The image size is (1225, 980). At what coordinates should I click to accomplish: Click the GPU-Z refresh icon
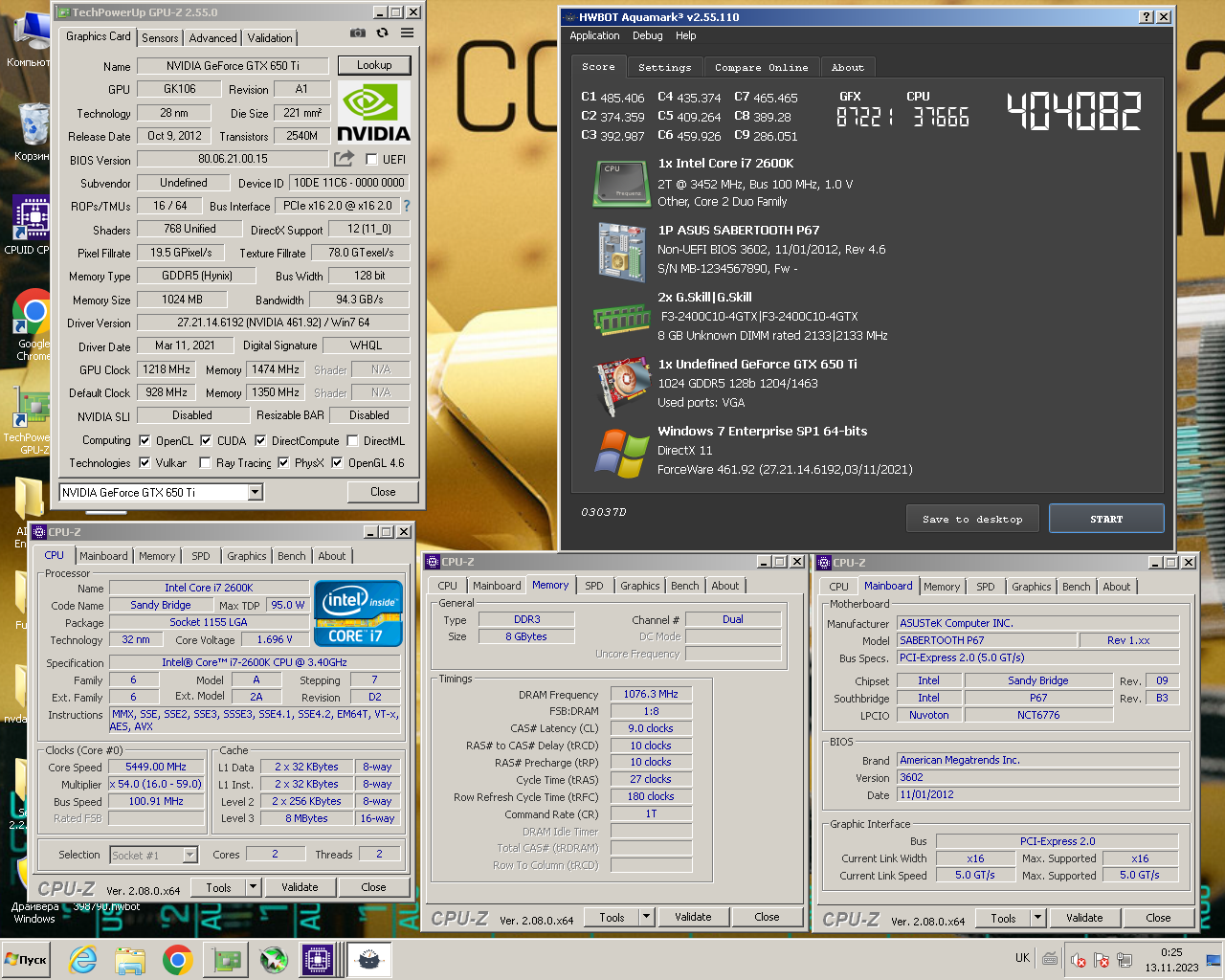tap(382, 33)
